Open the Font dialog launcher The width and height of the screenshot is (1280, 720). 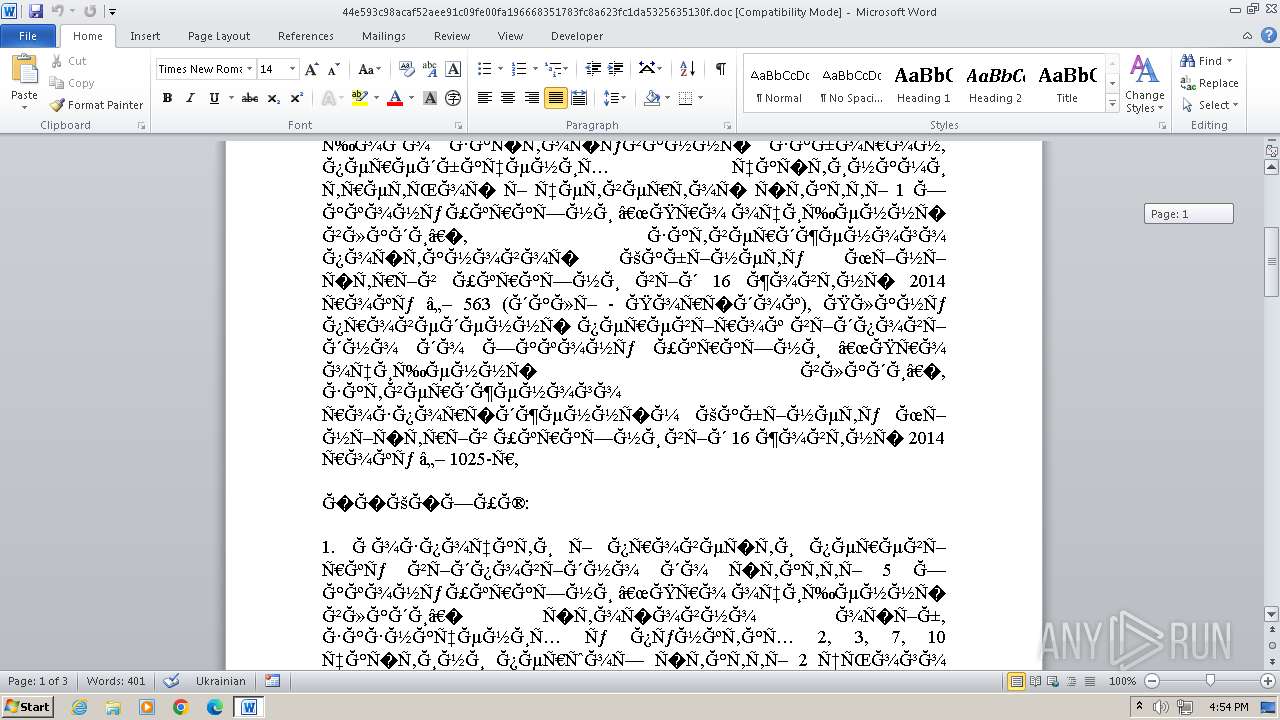(x=458, y=126)
